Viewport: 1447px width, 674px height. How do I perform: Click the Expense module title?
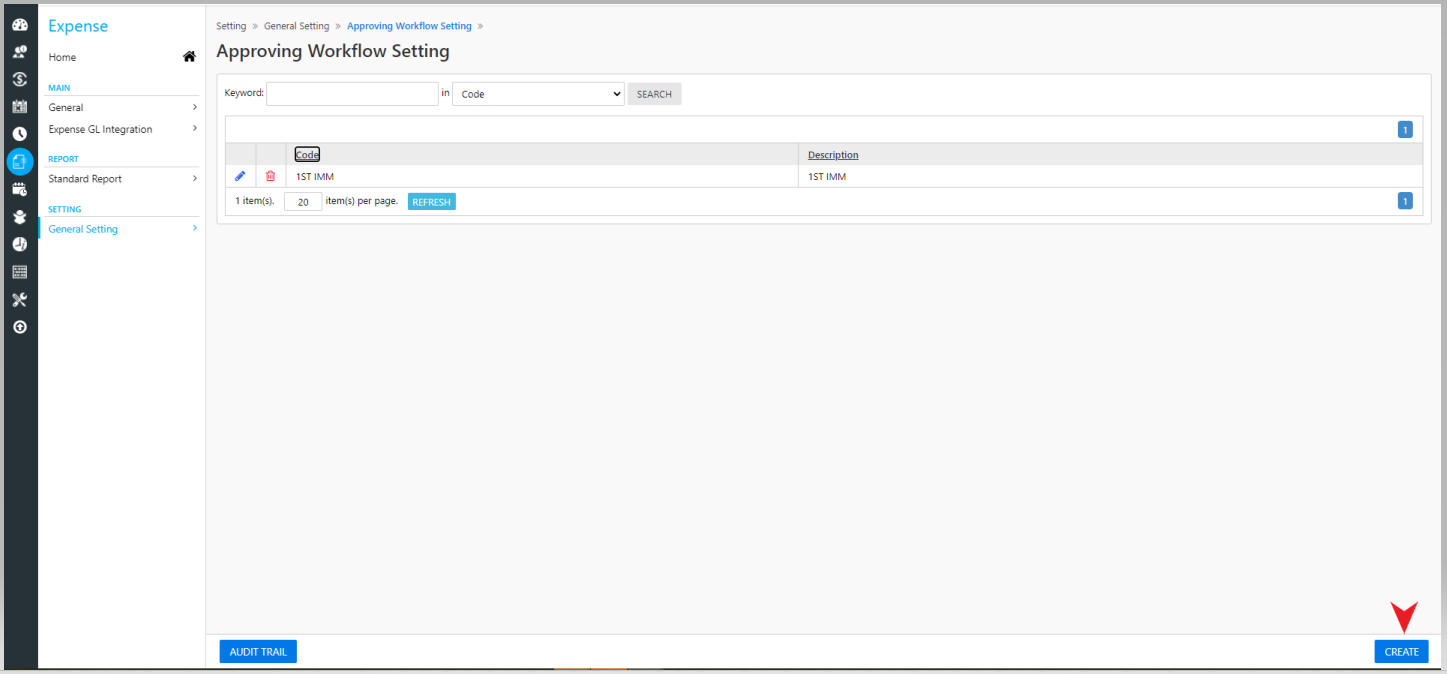click(78, 26)
